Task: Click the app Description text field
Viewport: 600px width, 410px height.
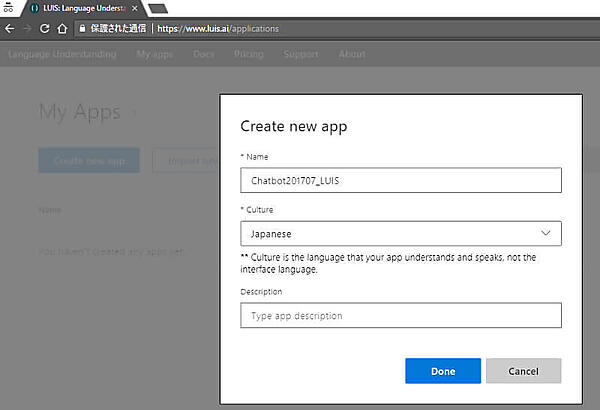Action: click(x=400, y=316)
